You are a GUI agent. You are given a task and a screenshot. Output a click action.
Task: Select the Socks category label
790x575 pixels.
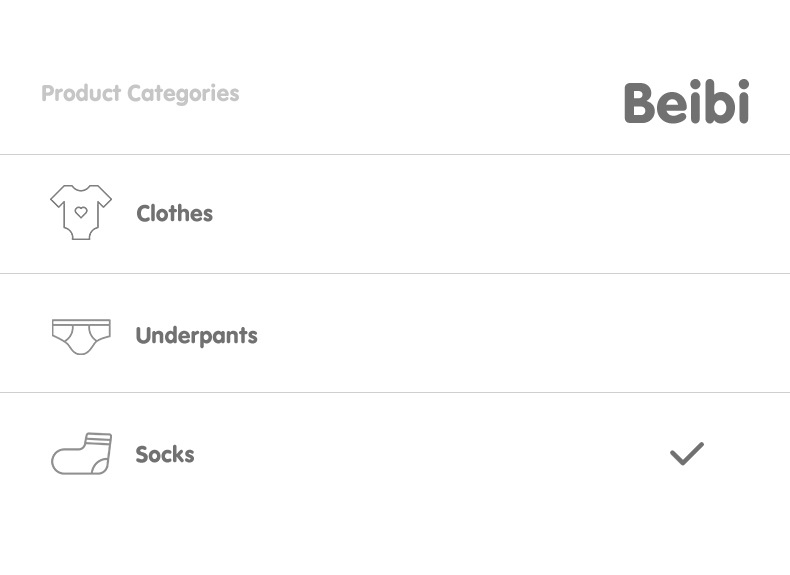point(165,454)
